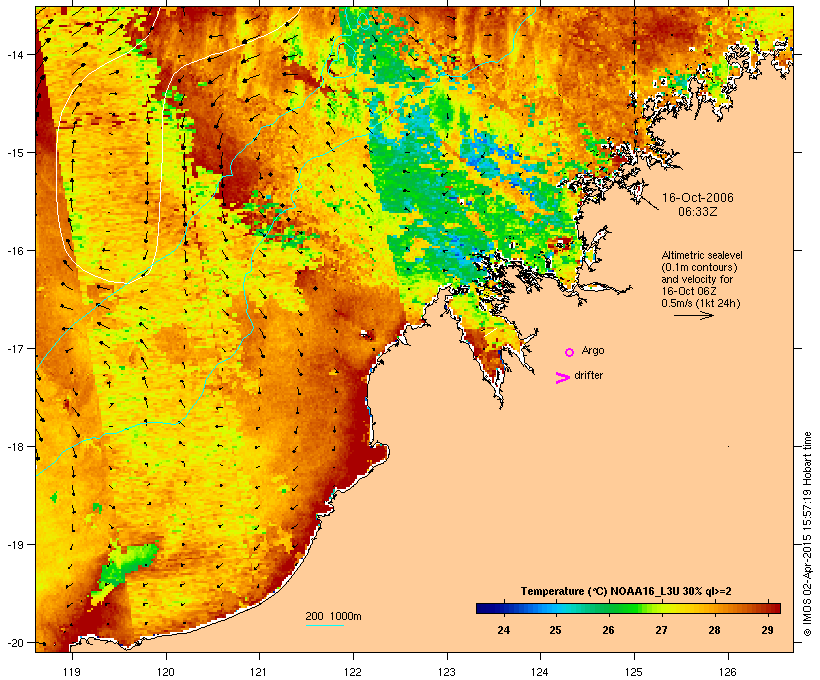820x680 pixels.
Task: Click longitude label 124
Action: click(540, 672)
